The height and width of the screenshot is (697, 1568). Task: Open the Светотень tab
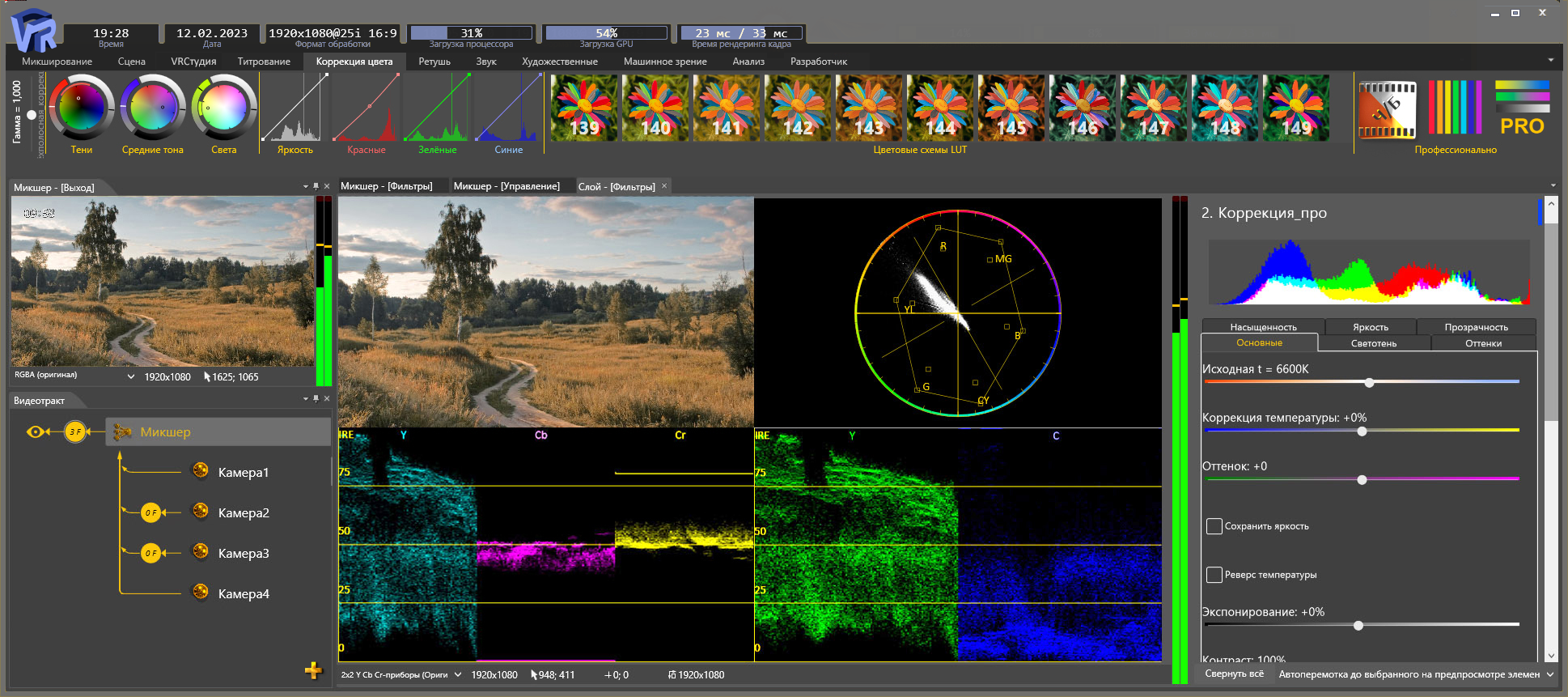coord(1373,343)
